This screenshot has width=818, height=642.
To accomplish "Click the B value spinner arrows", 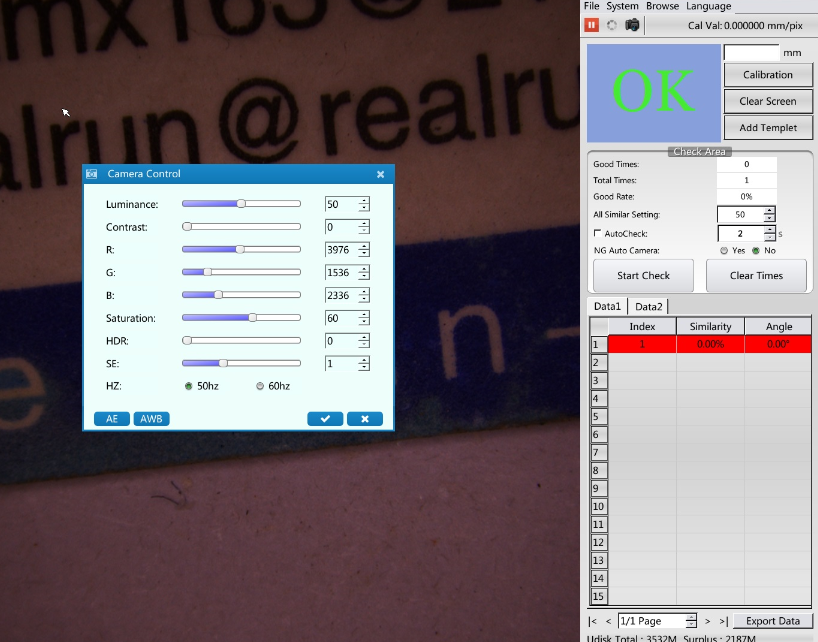I will [x=364, y=295].
